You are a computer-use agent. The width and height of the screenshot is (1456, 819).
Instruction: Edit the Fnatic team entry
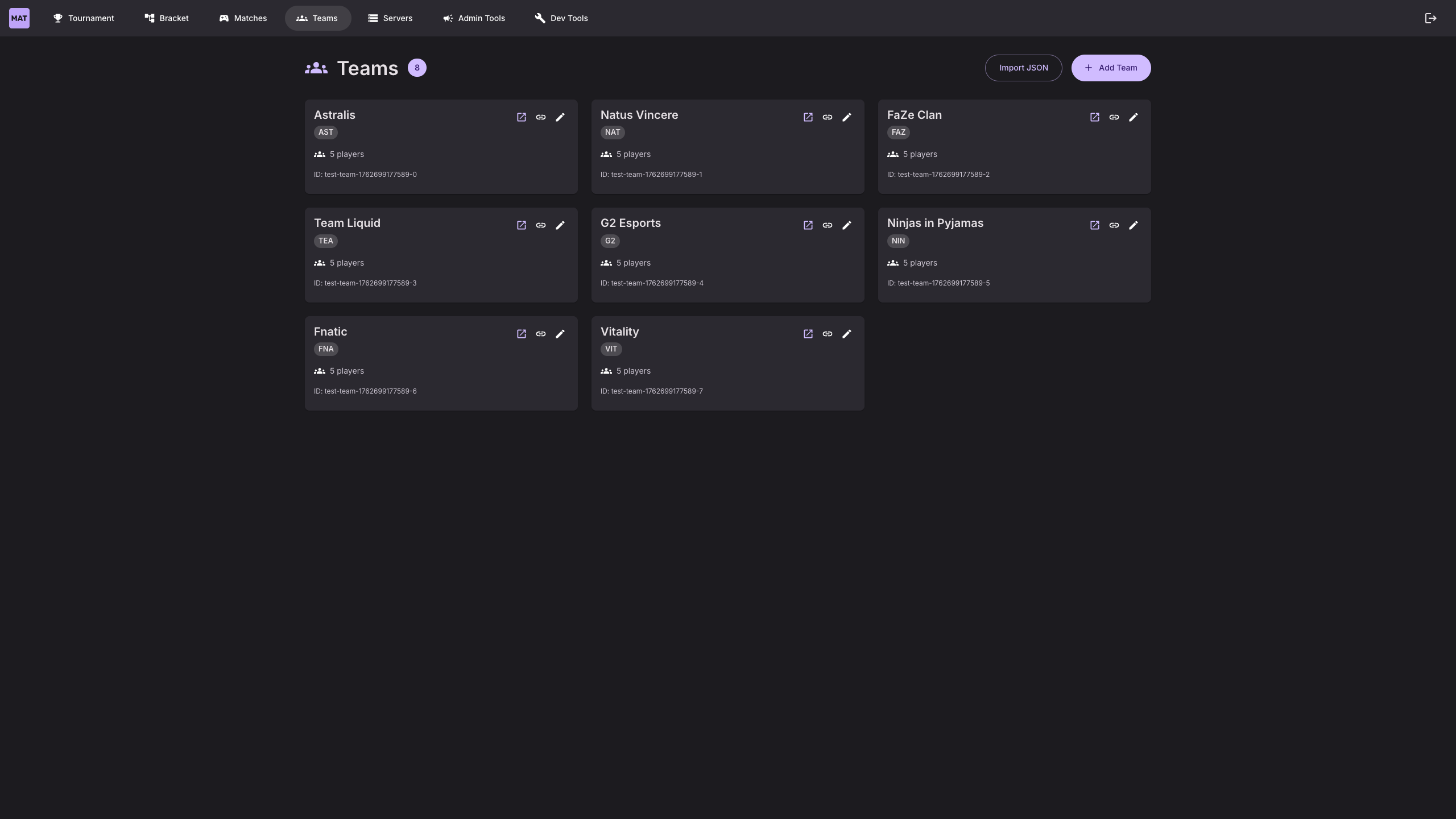[560, 334]
